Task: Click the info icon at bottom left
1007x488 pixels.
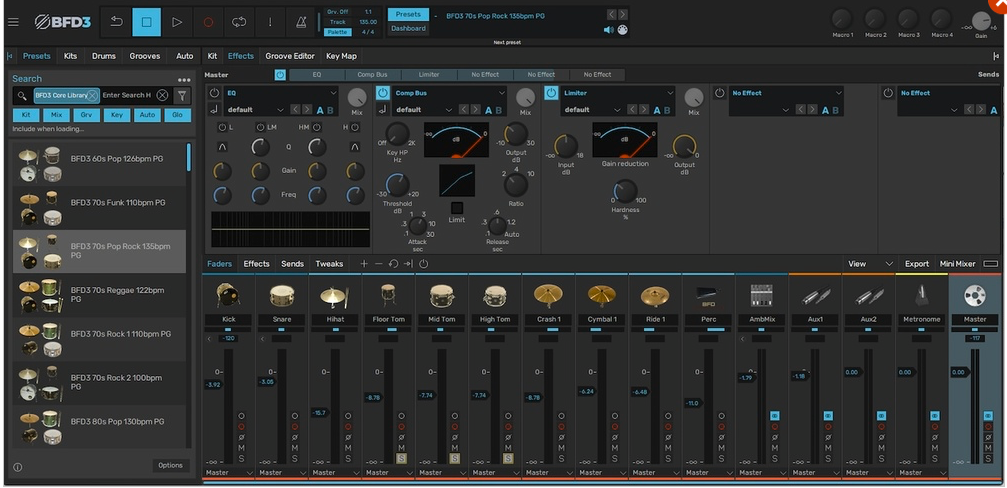Action: coord(17,467)
